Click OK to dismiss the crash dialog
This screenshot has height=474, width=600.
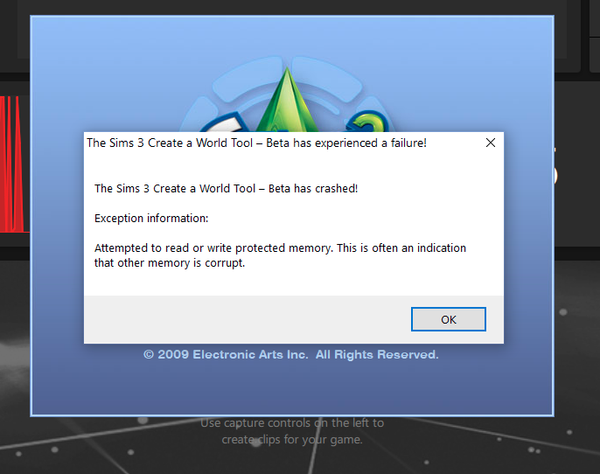click(448, 319)
